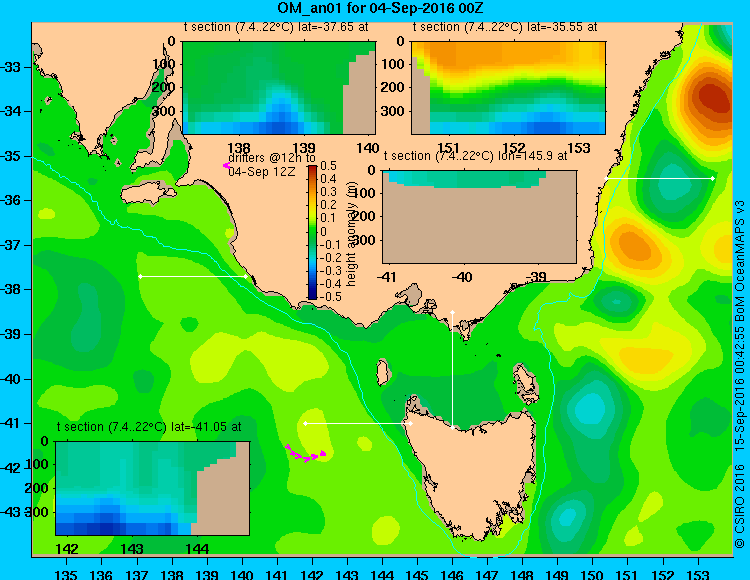Screen dimensions: 750x580
Task: Click the red warm eddy near 153E 34S
Action: 713,99
